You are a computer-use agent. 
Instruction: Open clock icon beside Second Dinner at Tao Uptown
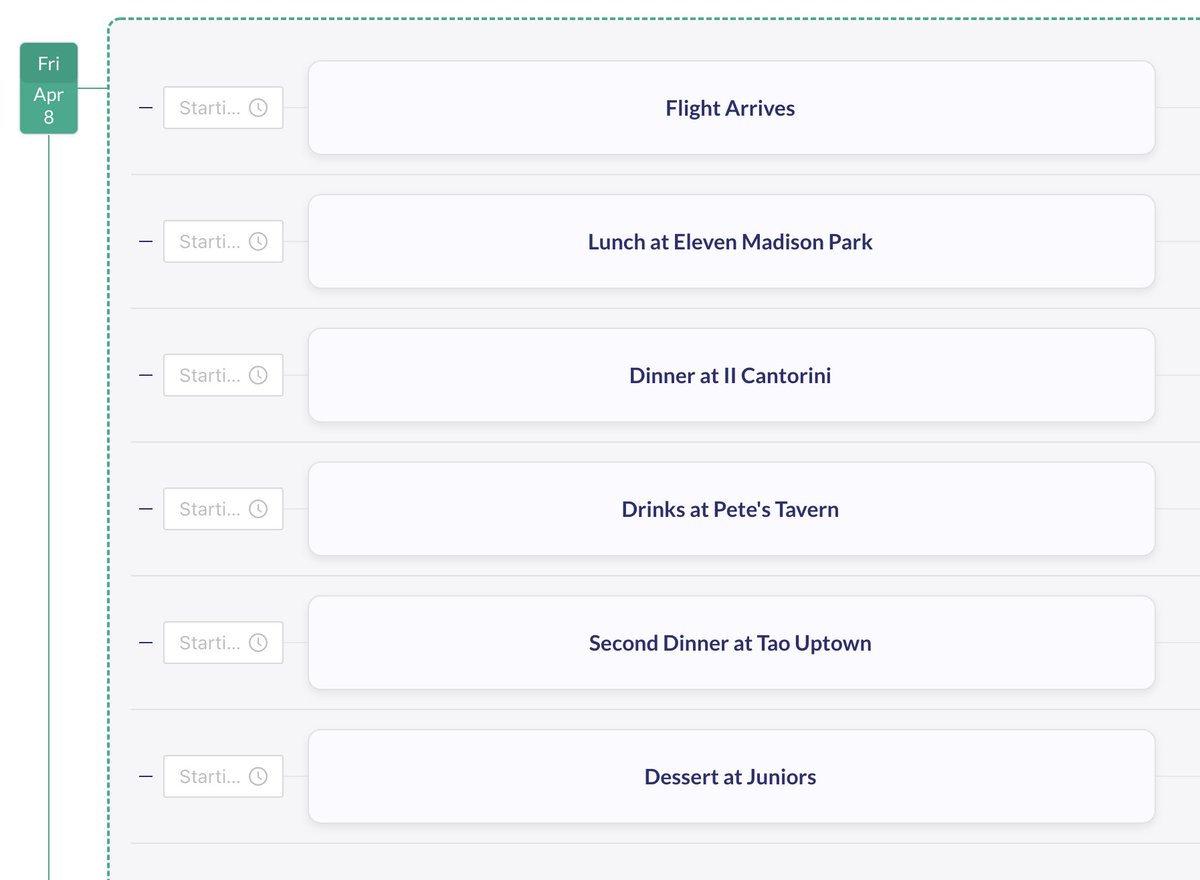(258, 643)
